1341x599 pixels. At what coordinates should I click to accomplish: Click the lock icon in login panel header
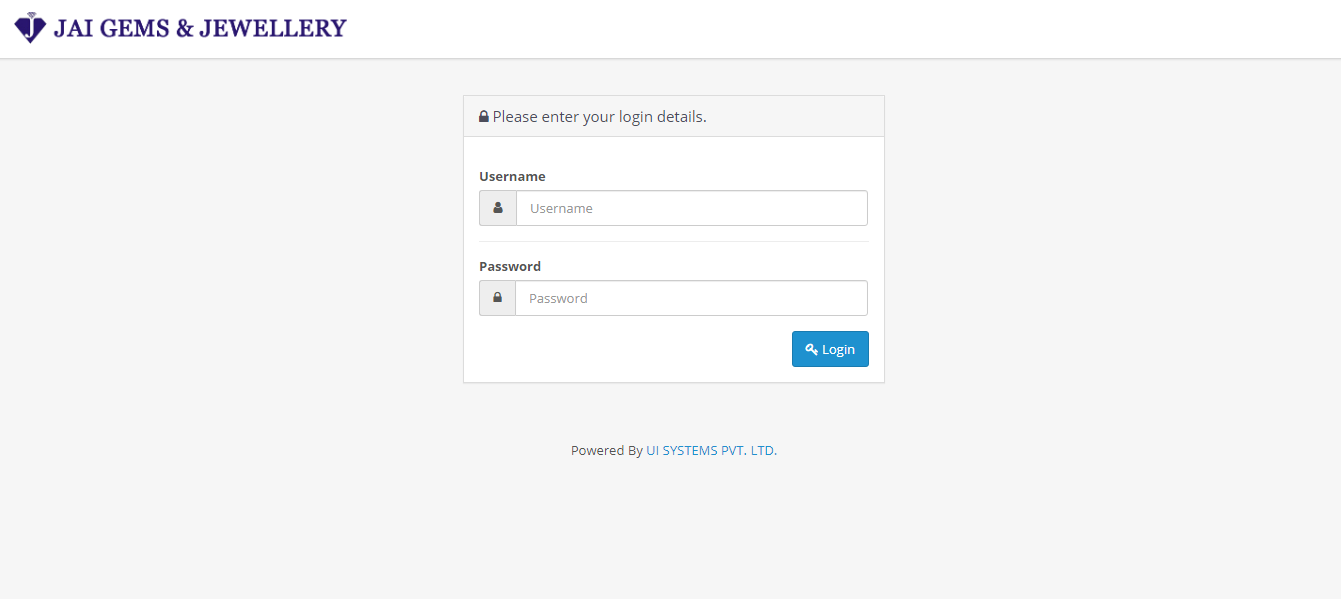[x=484, y=117]
